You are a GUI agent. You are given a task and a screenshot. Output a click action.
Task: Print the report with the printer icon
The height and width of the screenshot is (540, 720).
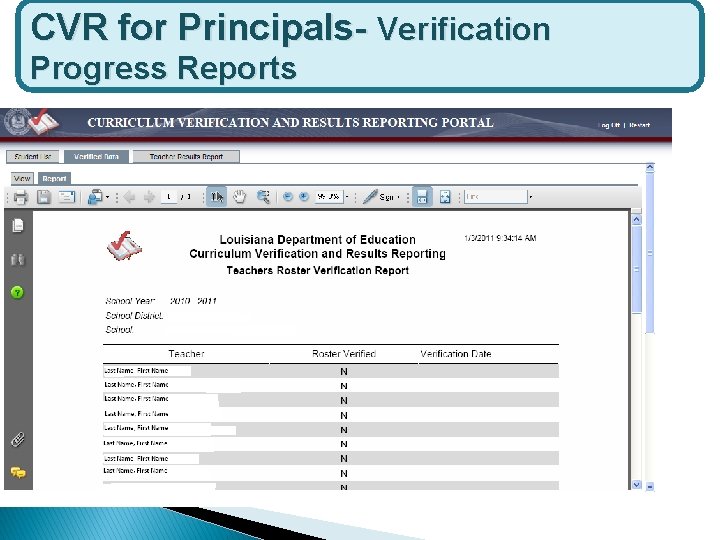(21, 197)
